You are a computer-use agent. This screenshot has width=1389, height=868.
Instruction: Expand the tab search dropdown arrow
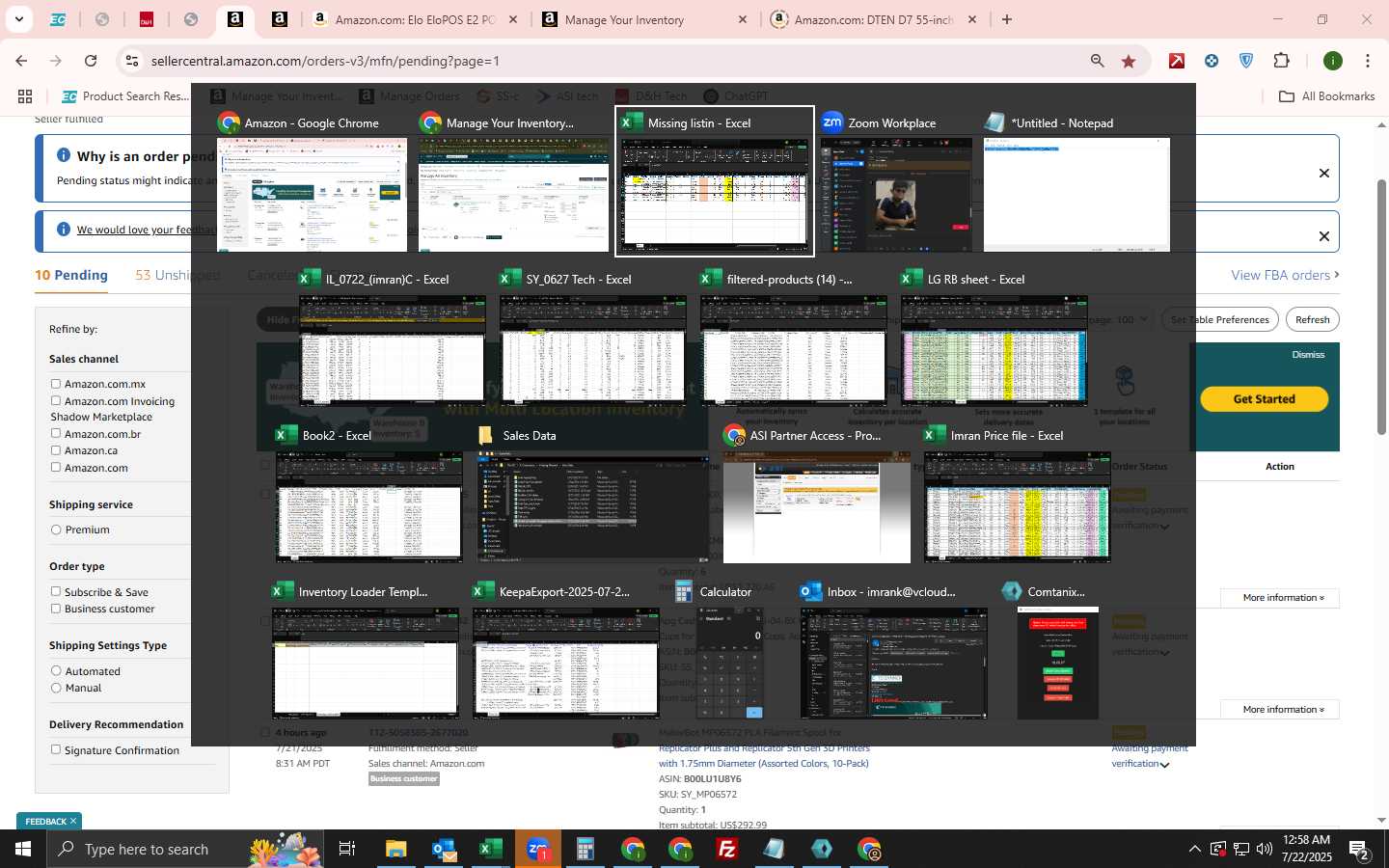(17, 19)
